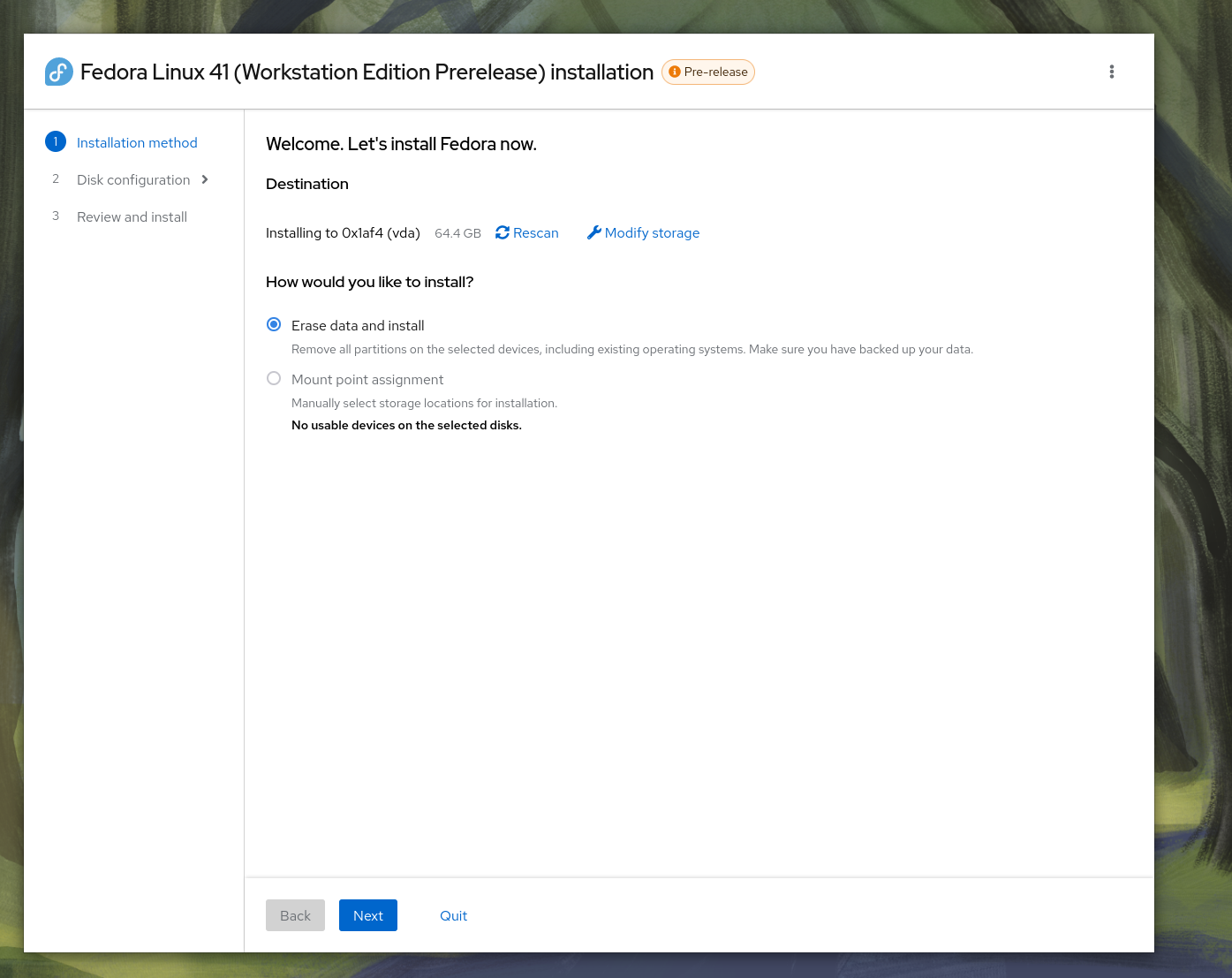Open the kebab options menu
Screen dimensions: 1232x978
pos(1112,72)
